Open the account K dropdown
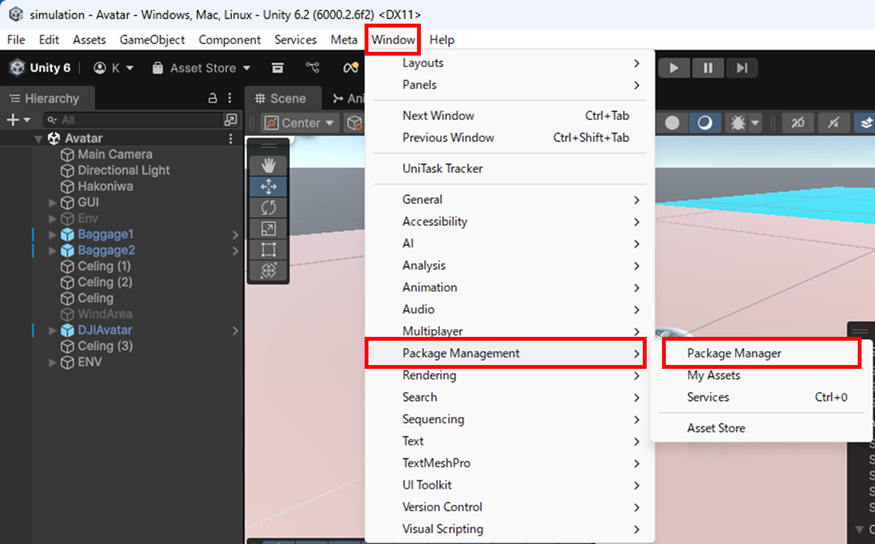 pyautogui.click(x=114, y=68)
